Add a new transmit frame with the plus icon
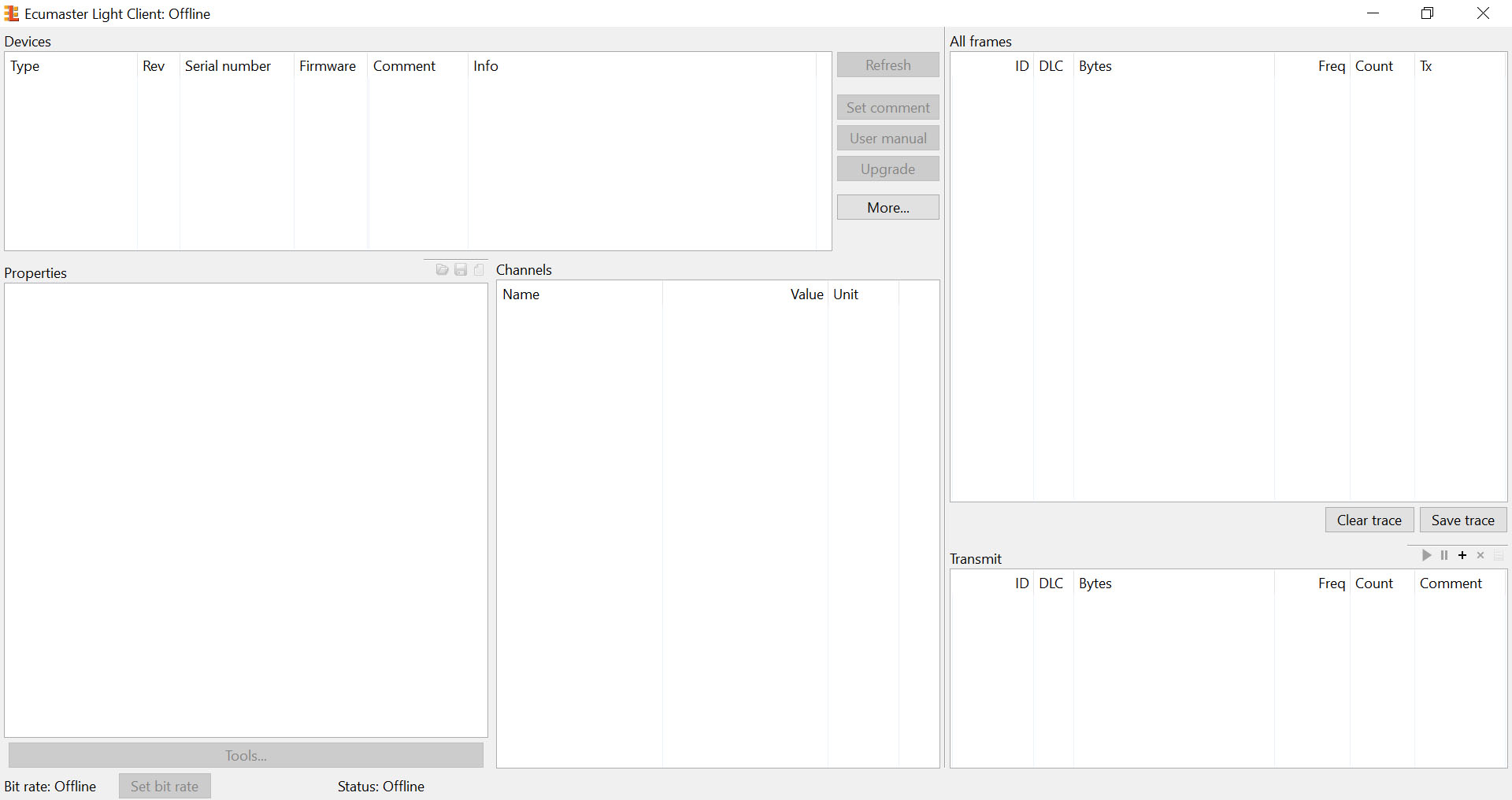This screenshot has height=800, width=1512. [x=1462, y=555]
